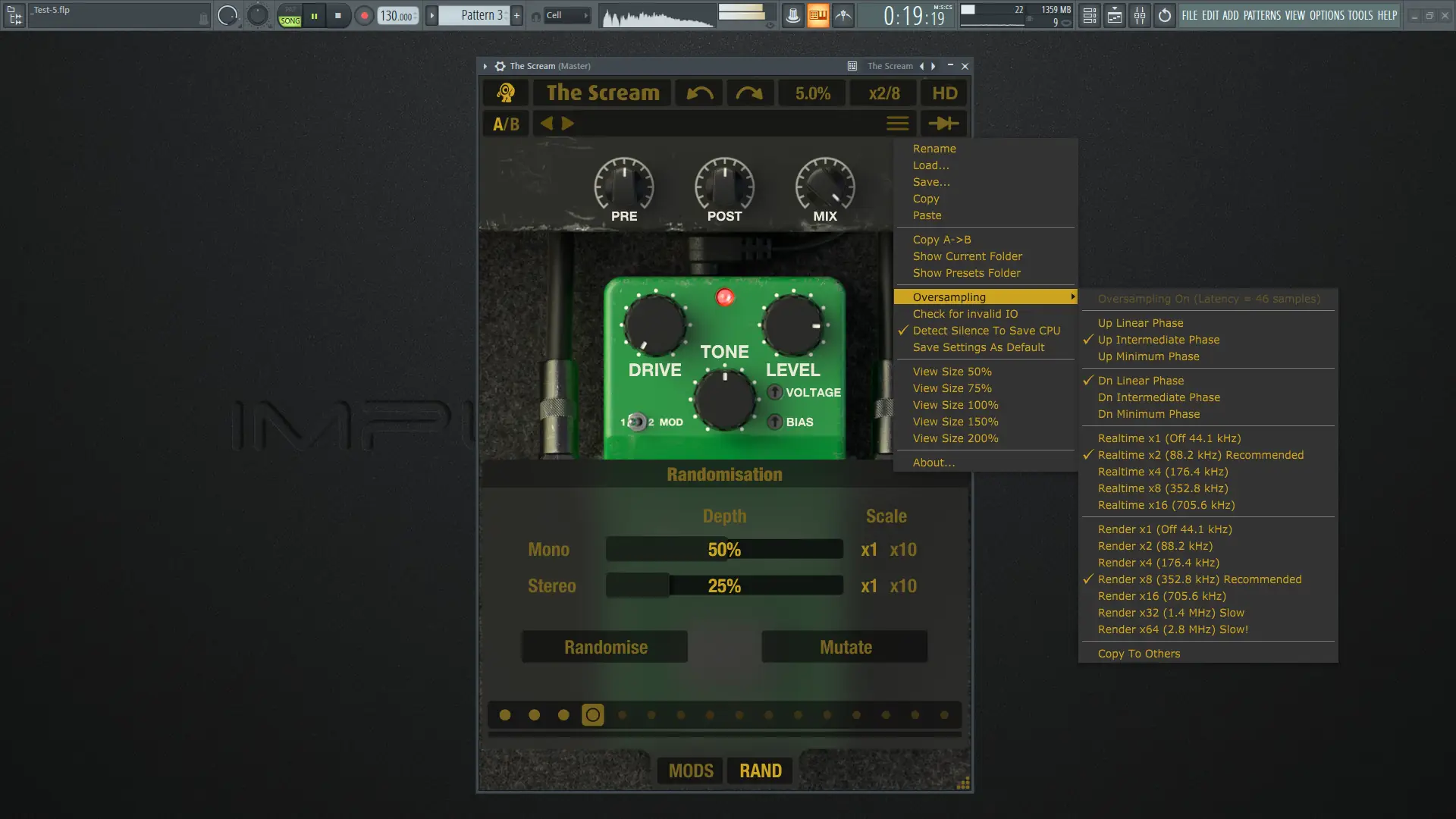Viewport: 1456px width, 819px height.
Task: Click the Mono depth 50% slider
Action: coord(724,549)
